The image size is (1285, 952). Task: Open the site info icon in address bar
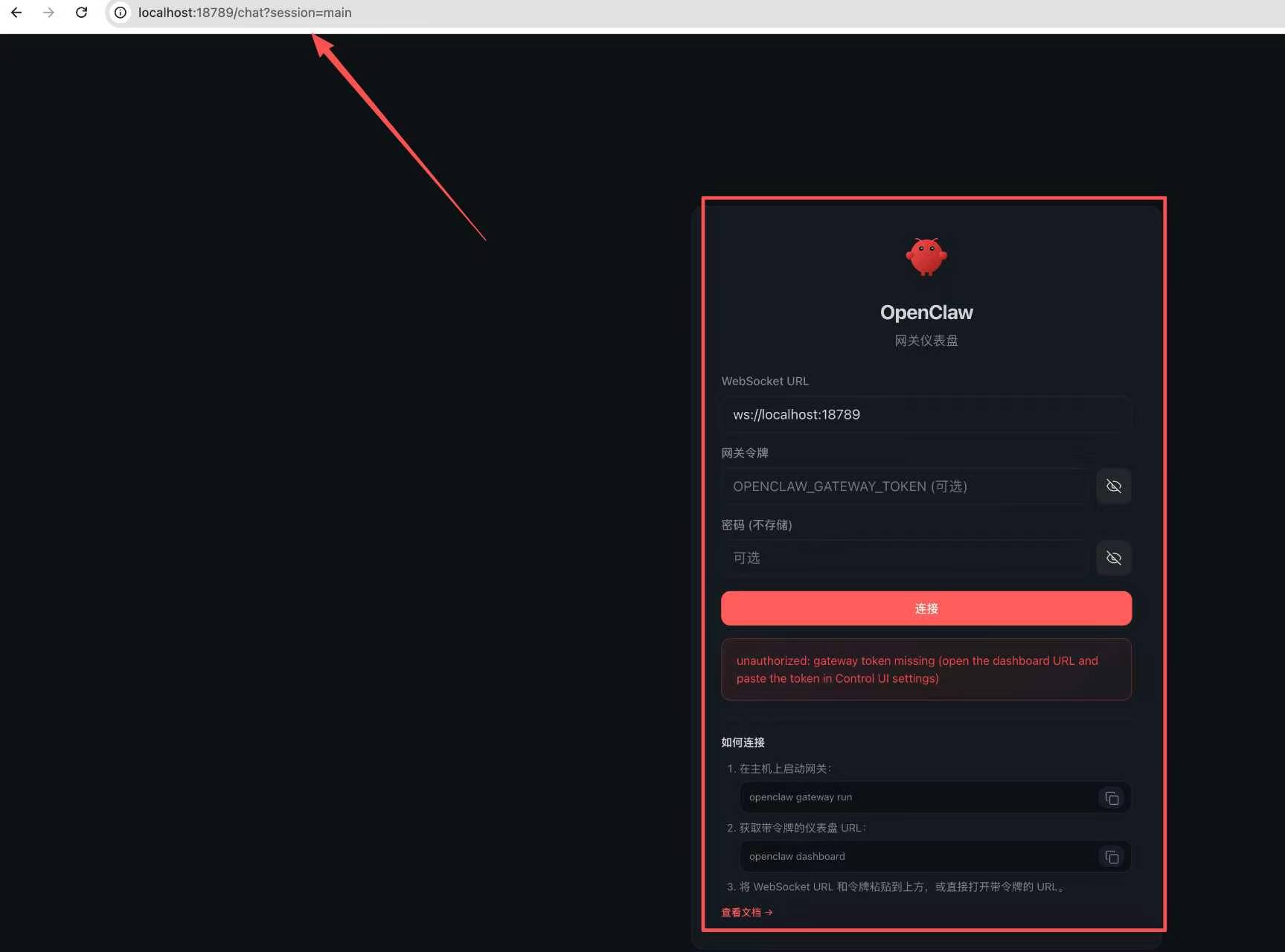[121, 13]
